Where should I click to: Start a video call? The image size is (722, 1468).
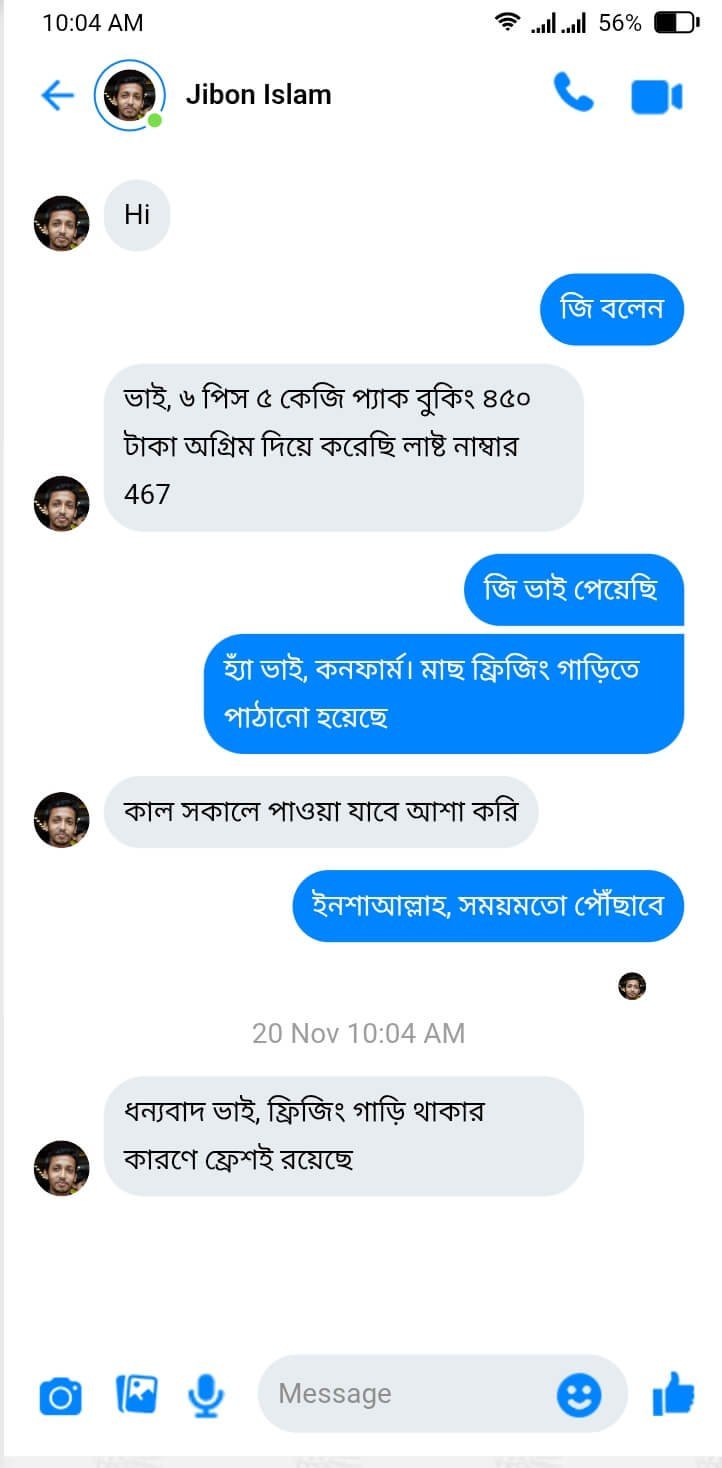656,97
